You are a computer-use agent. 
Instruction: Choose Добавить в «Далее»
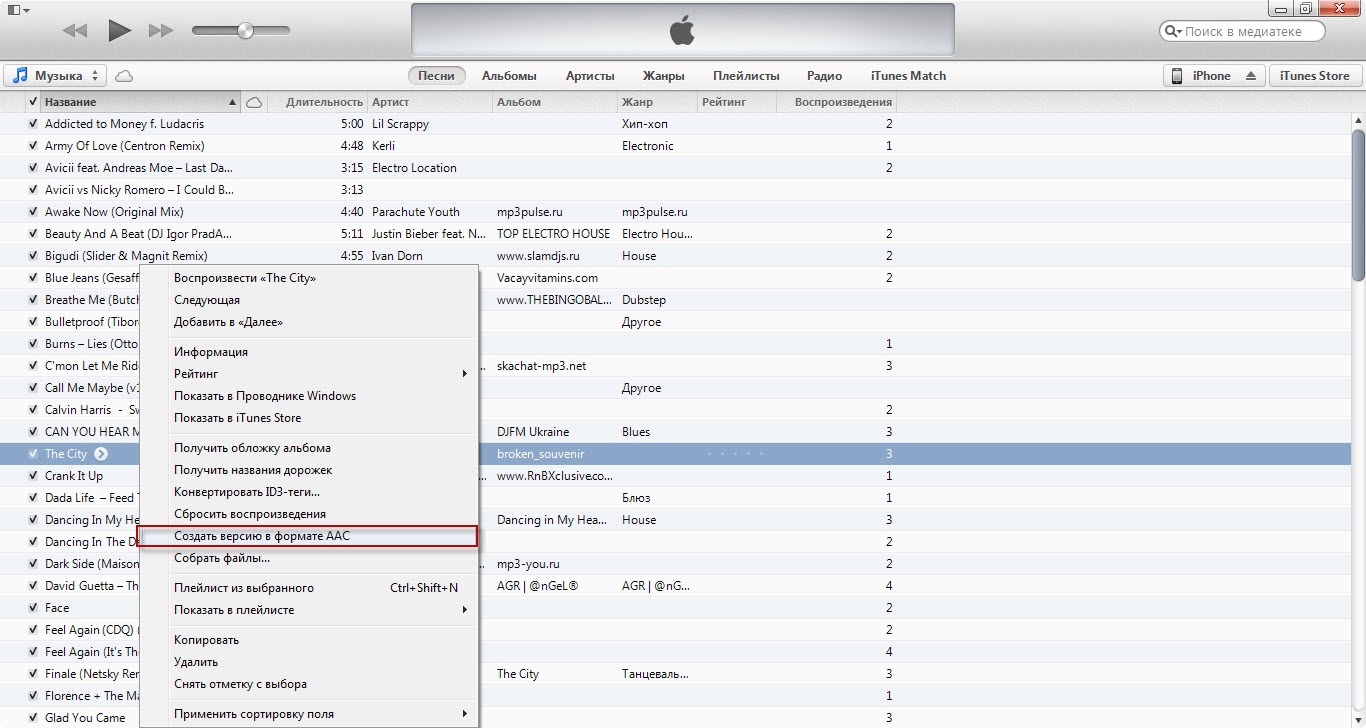(309, 322)
